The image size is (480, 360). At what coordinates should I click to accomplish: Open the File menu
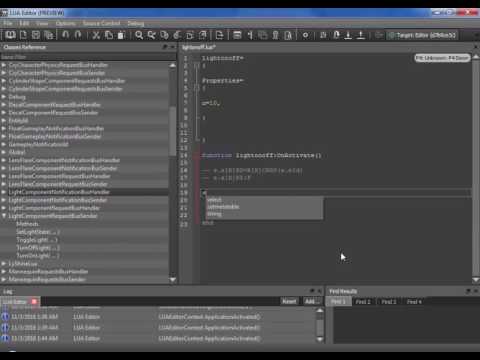click(8, 23)
